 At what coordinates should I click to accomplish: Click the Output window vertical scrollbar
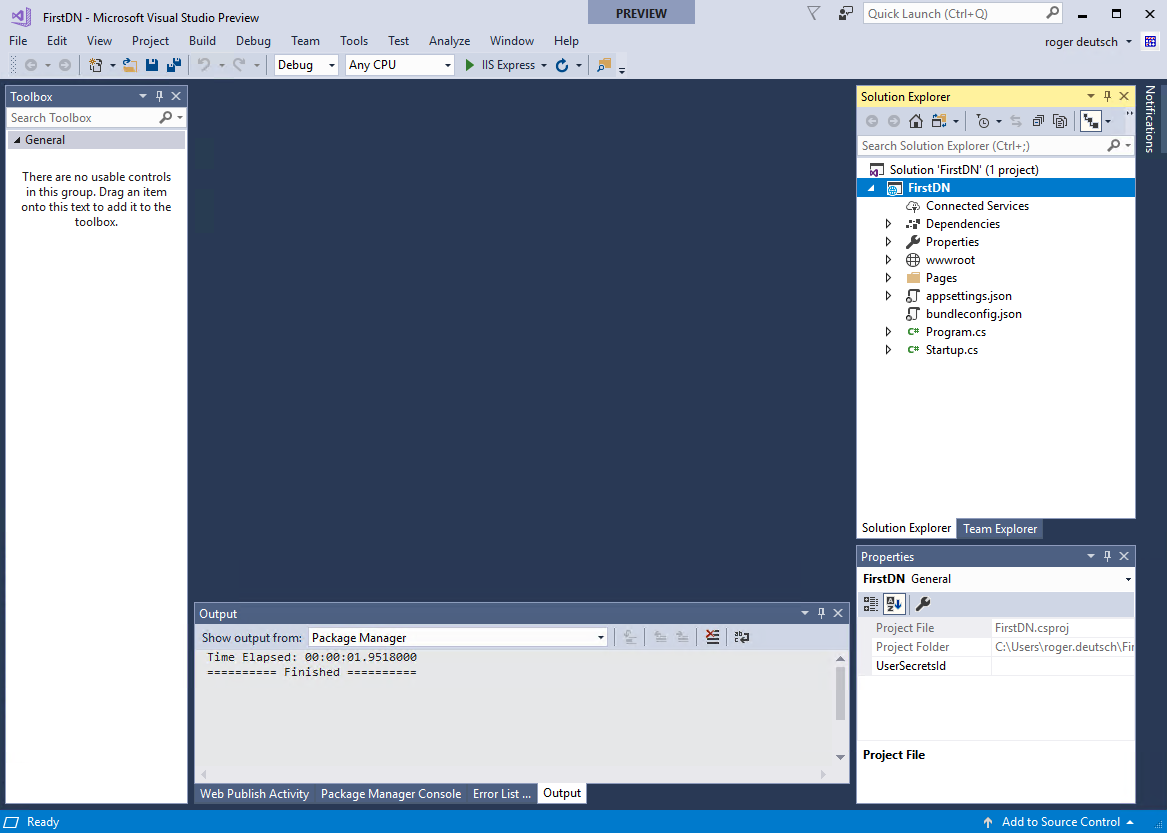(x=840, y=707)
